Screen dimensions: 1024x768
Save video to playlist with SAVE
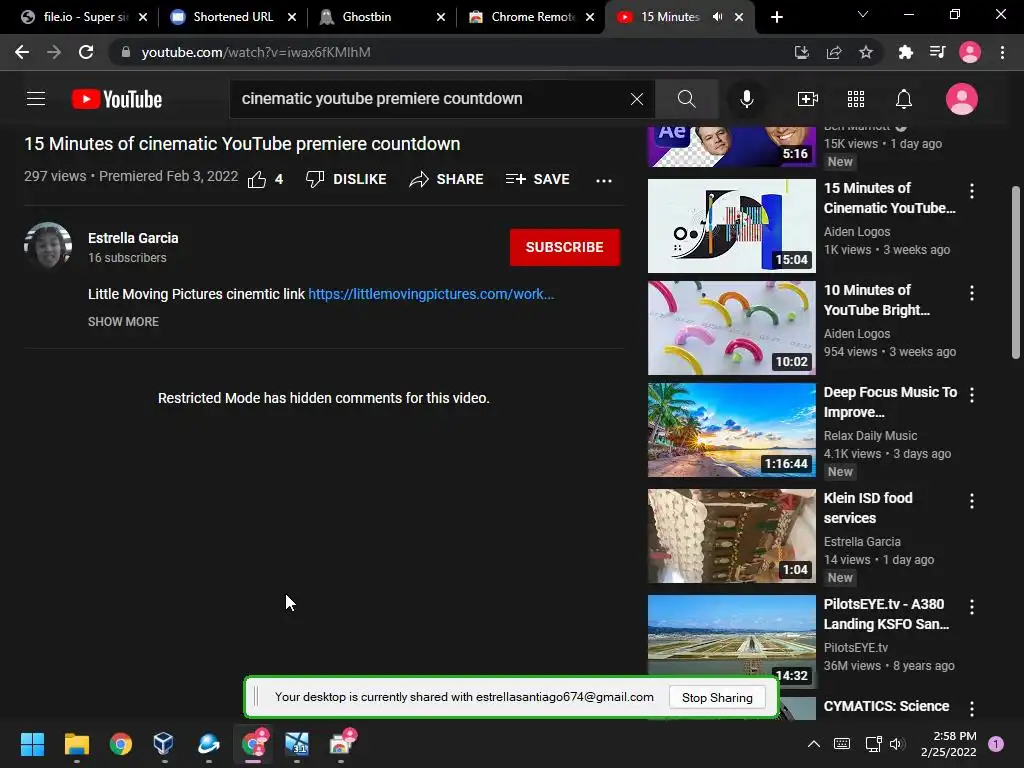[x=537, y=179]
